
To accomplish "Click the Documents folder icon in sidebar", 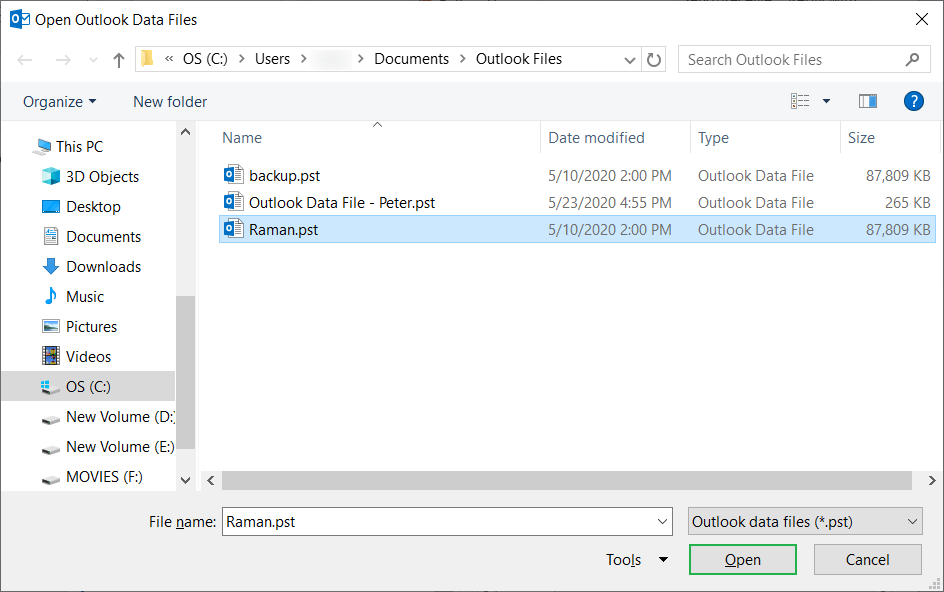I will (51, 237).
